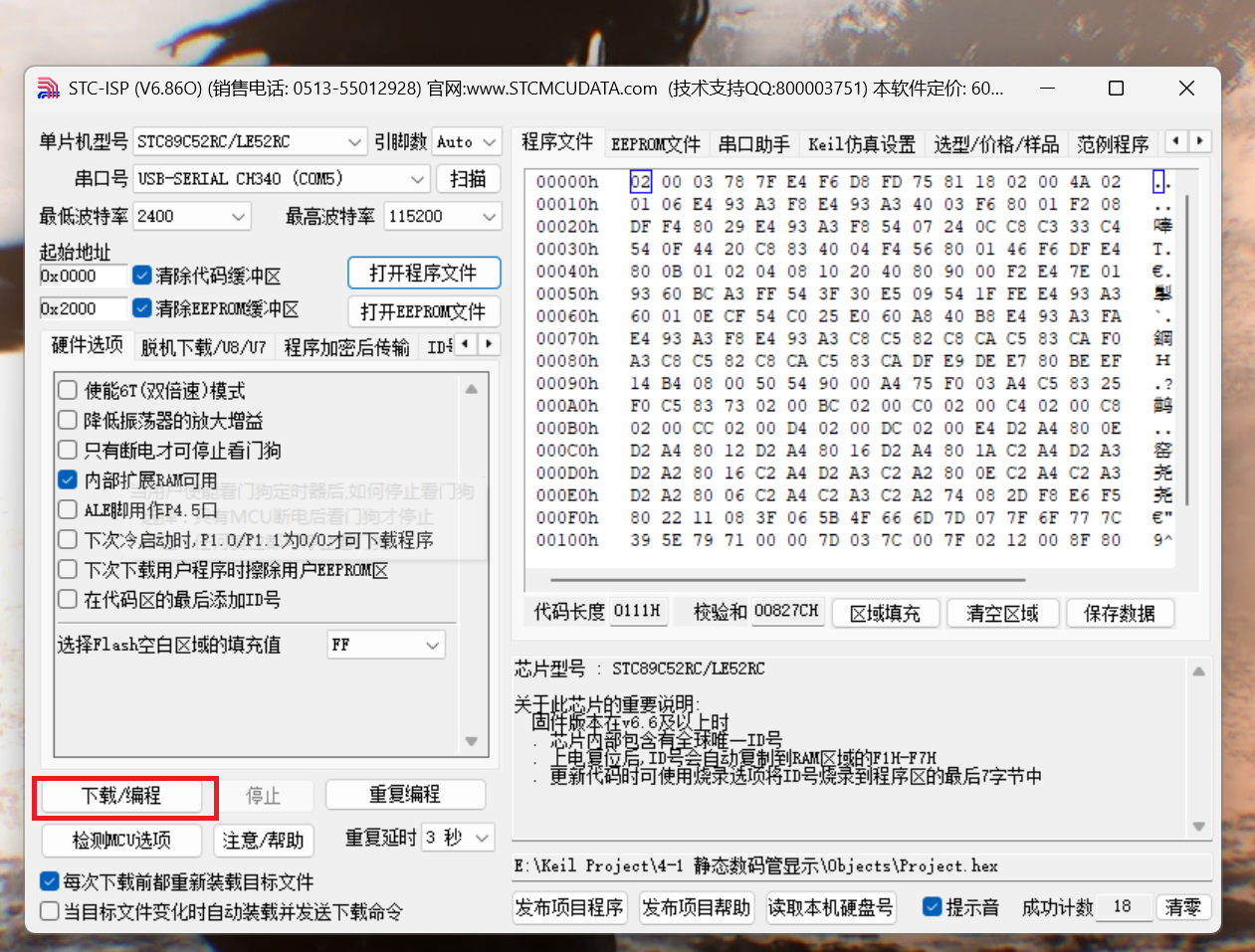
Task: Uncheck 每次下载前都重新装载目标文件
Action: pos(49,881)
